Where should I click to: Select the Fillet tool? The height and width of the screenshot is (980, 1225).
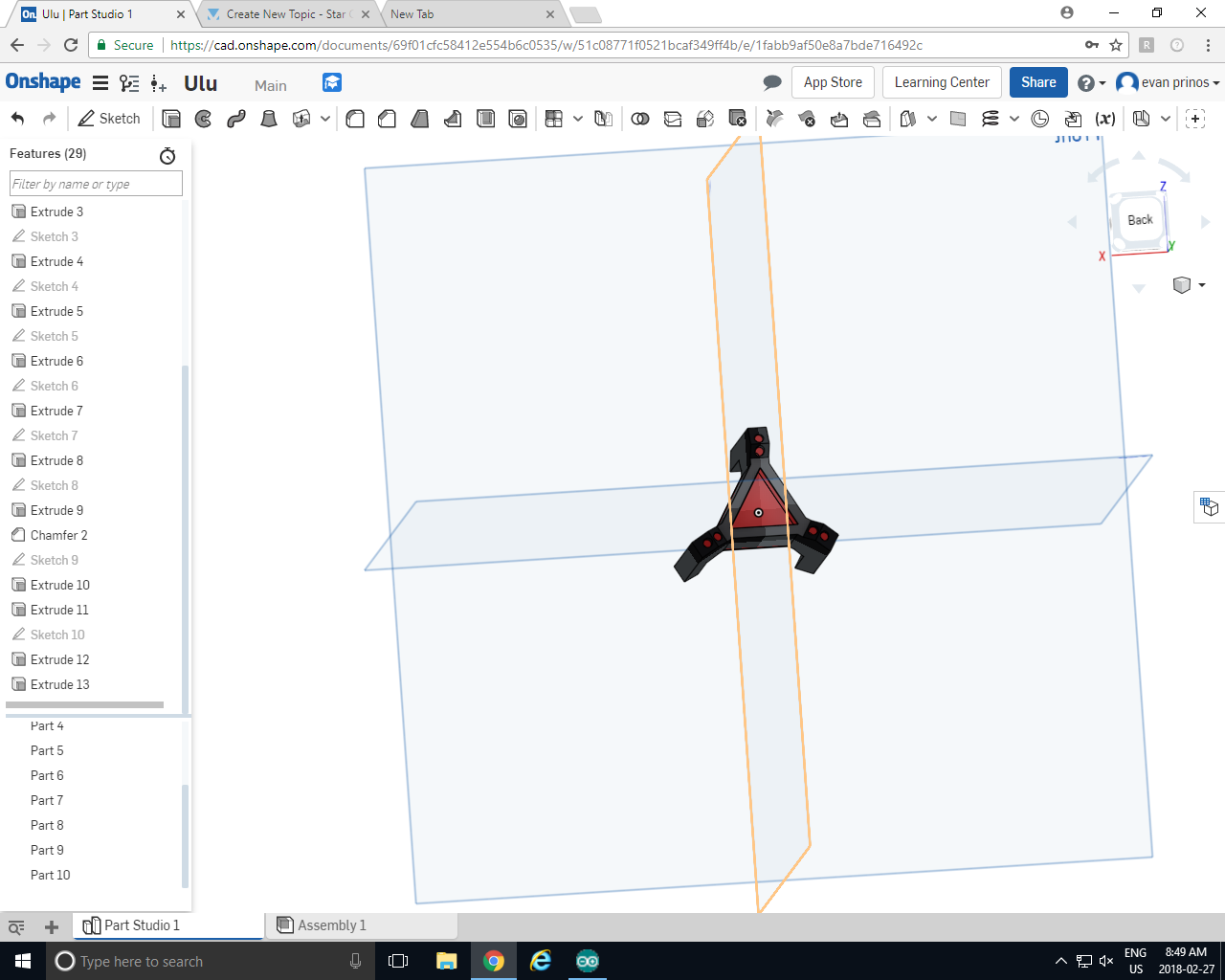(x=355, y=119)
